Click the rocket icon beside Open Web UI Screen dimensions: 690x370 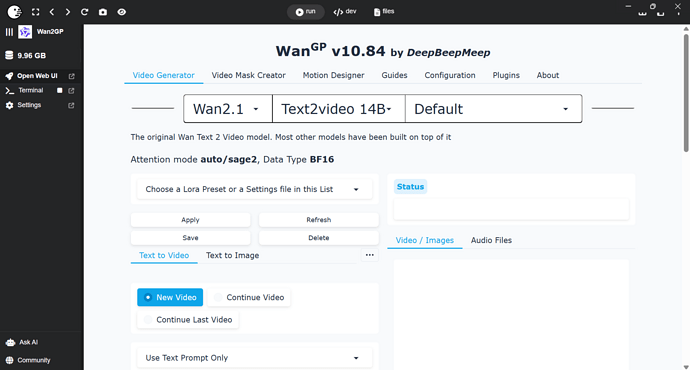(x=9, y=76)
